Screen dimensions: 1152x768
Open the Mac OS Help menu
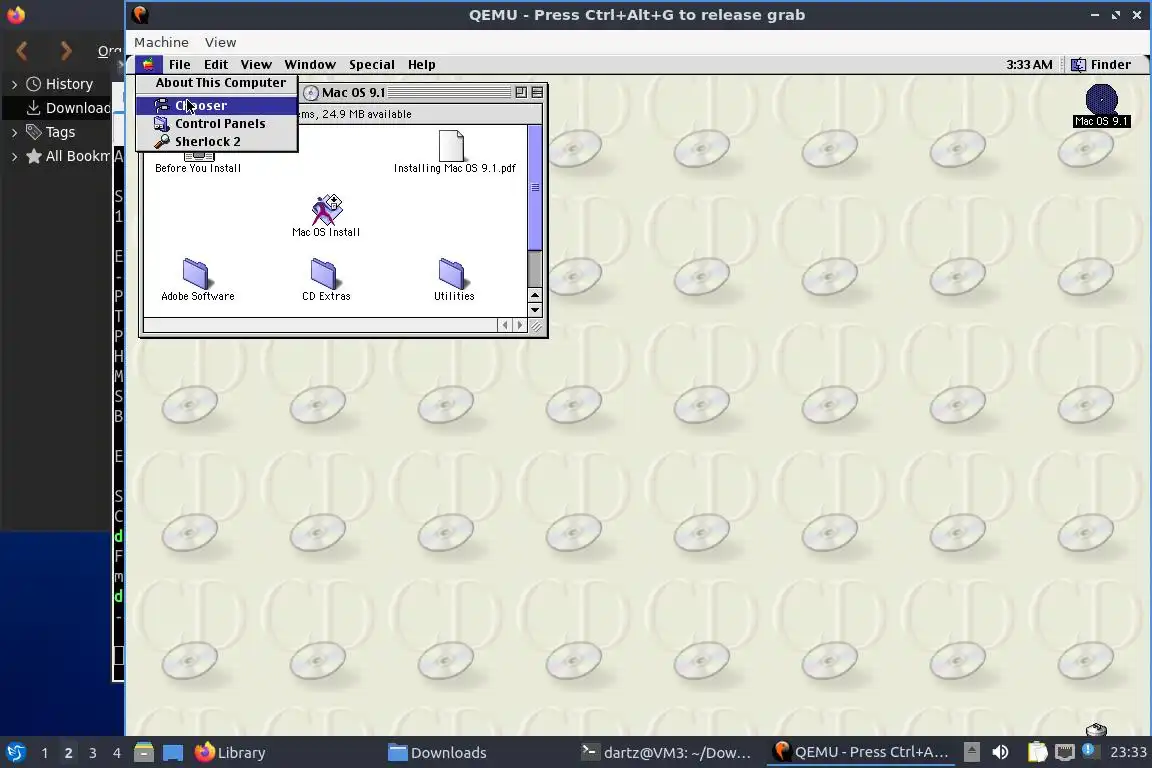click(x=422, y=65)
